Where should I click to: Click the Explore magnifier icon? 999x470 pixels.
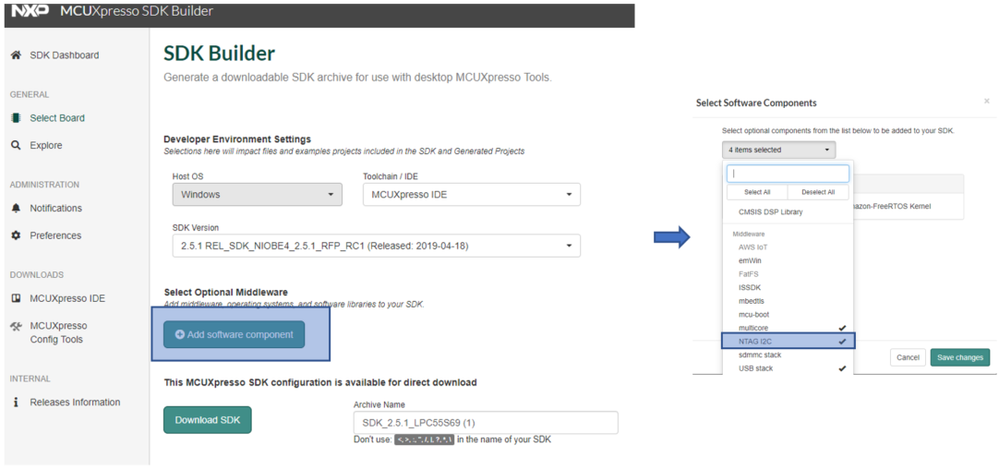click(x=17, y=145)
